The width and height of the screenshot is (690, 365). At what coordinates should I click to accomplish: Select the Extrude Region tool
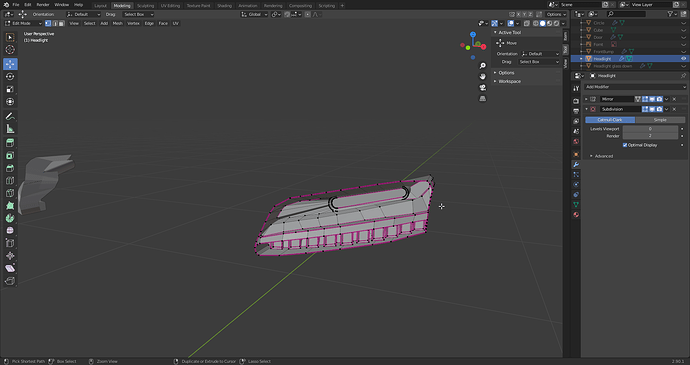tap(10, 143)
